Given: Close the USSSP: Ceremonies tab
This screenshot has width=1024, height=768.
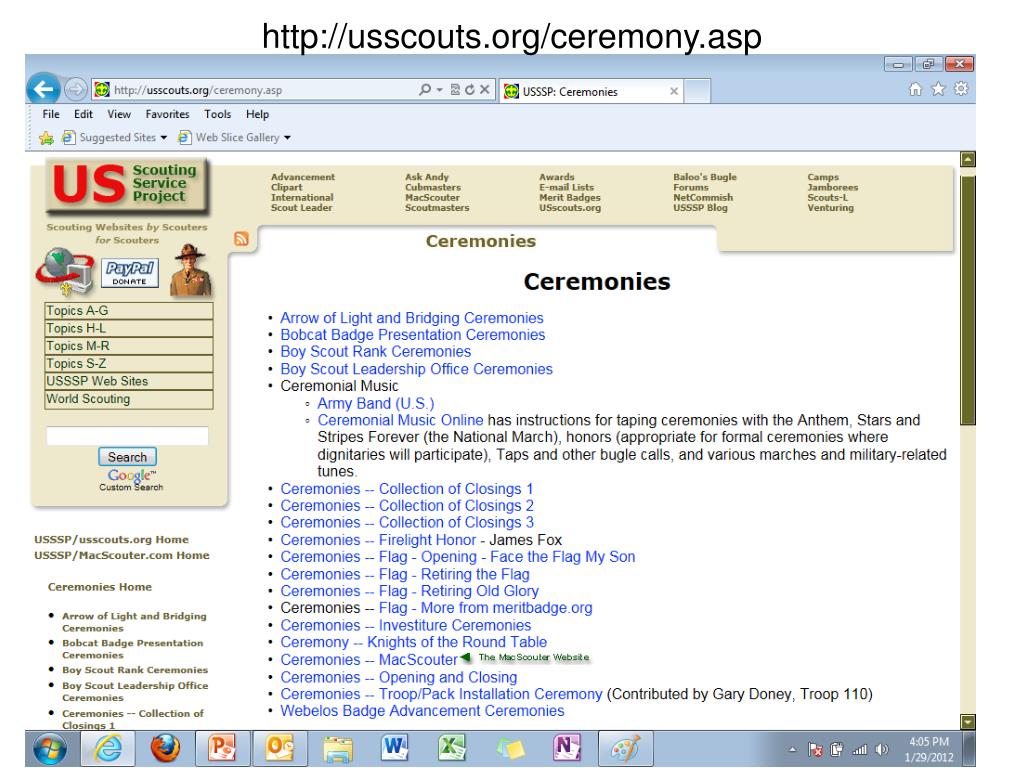Looking at the screenshot, I should coord(673,91).
